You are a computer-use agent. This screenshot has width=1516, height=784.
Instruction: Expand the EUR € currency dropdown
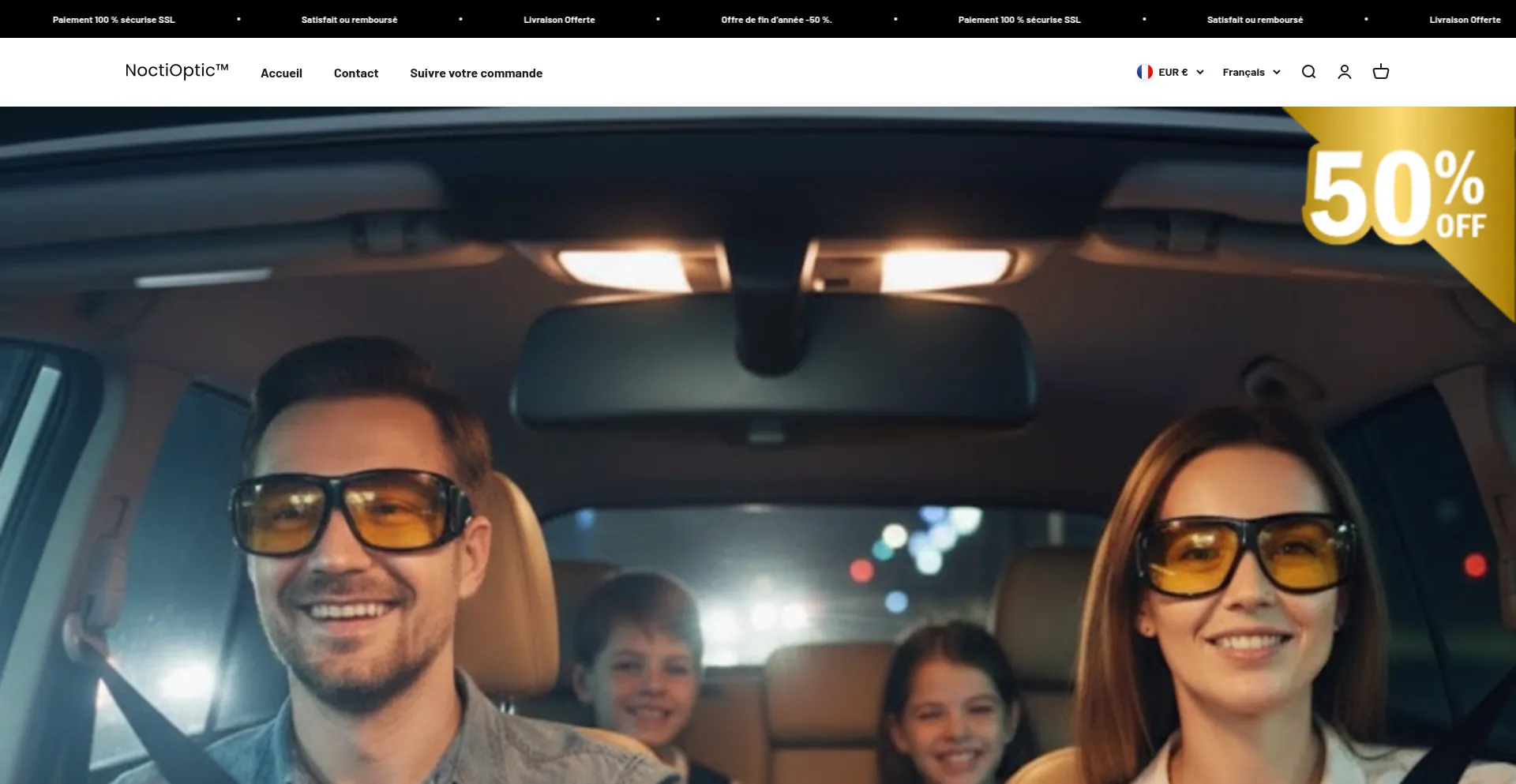tap(1172, 72)
